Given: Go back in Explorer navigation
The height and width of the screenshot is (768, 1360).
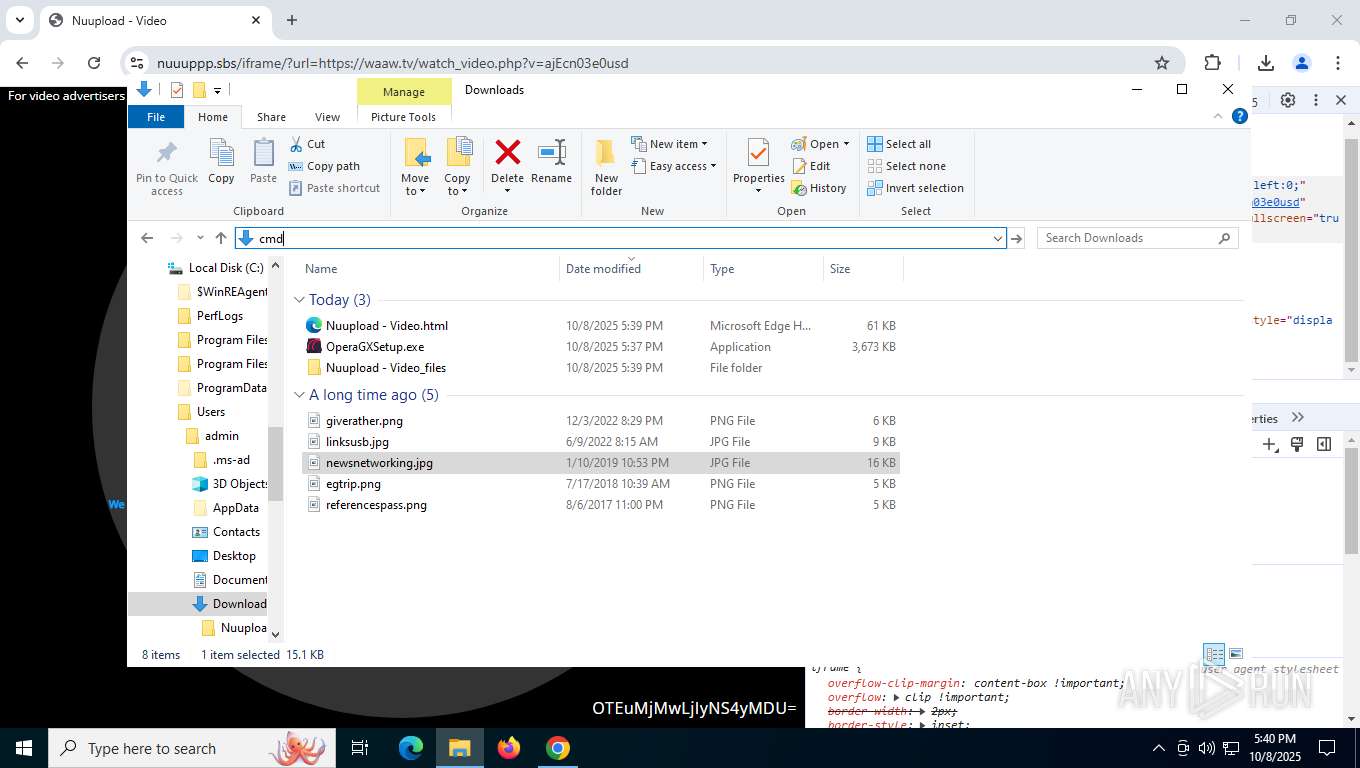Looking at the screenshot, I should tap(147, 238).
